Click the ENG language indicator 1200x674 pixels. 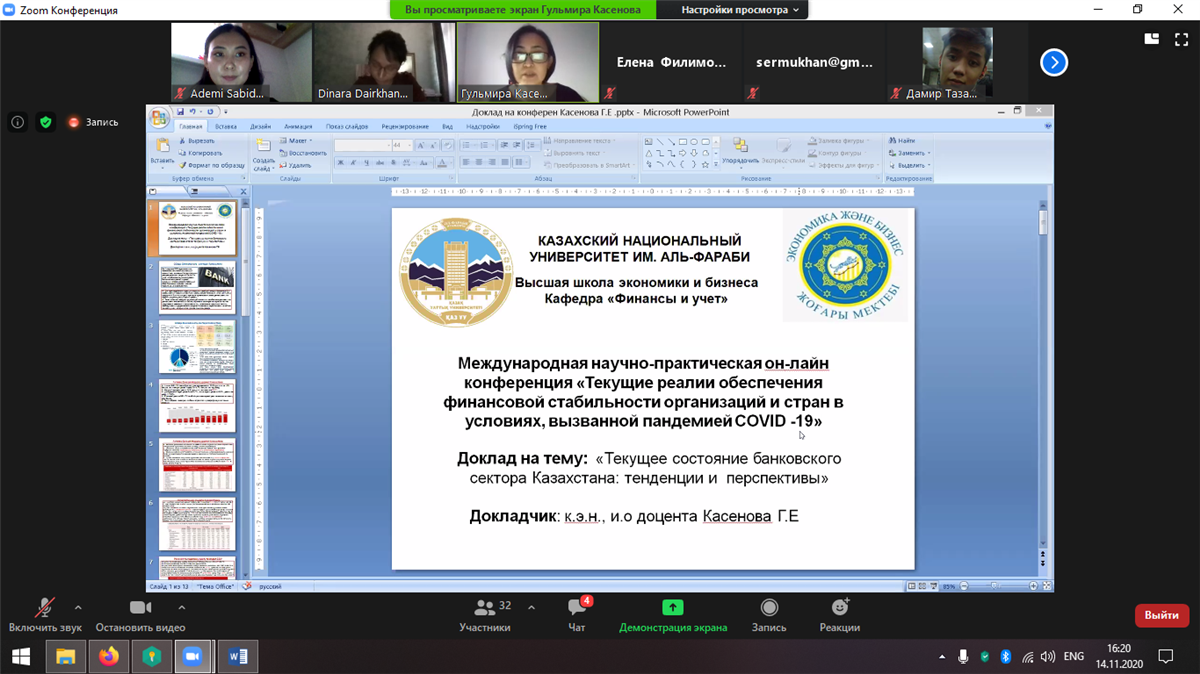(1073, 657)
